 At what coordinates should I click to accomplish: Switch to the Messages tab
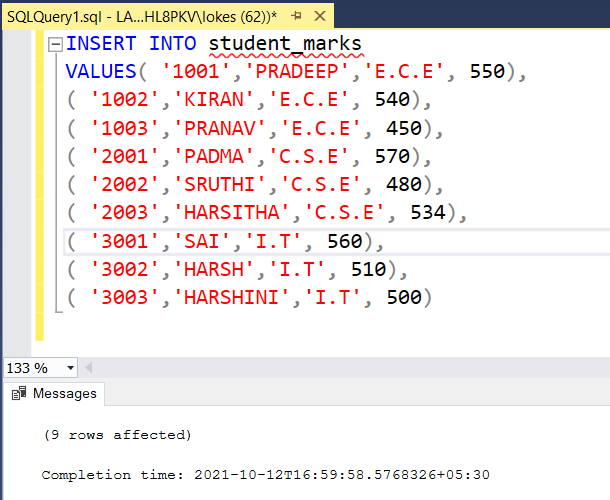(54, 393)
